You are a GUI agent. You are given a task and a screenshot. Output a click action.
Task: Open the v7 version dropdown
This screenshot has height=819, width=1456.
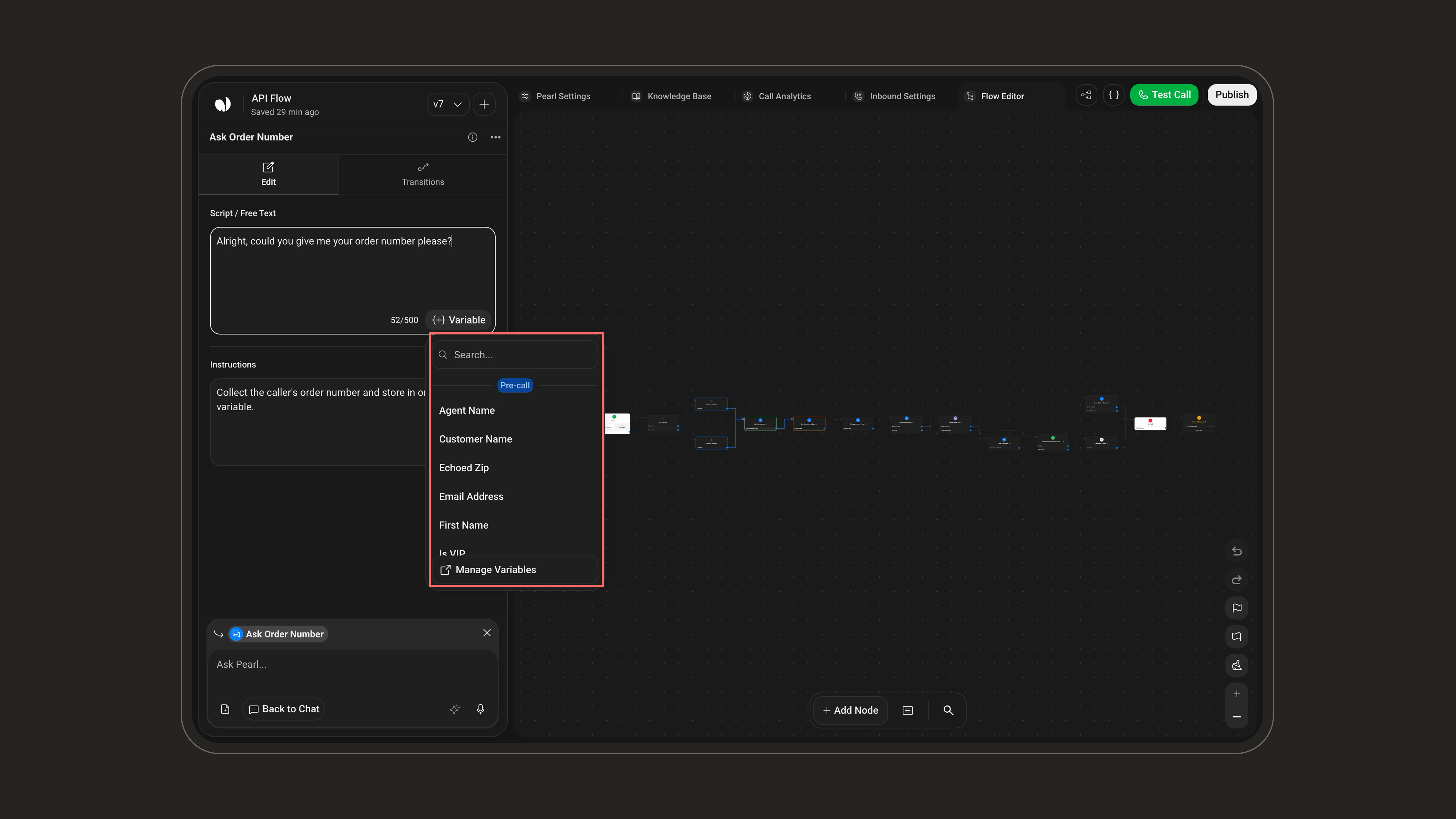(x=448, y=104)
